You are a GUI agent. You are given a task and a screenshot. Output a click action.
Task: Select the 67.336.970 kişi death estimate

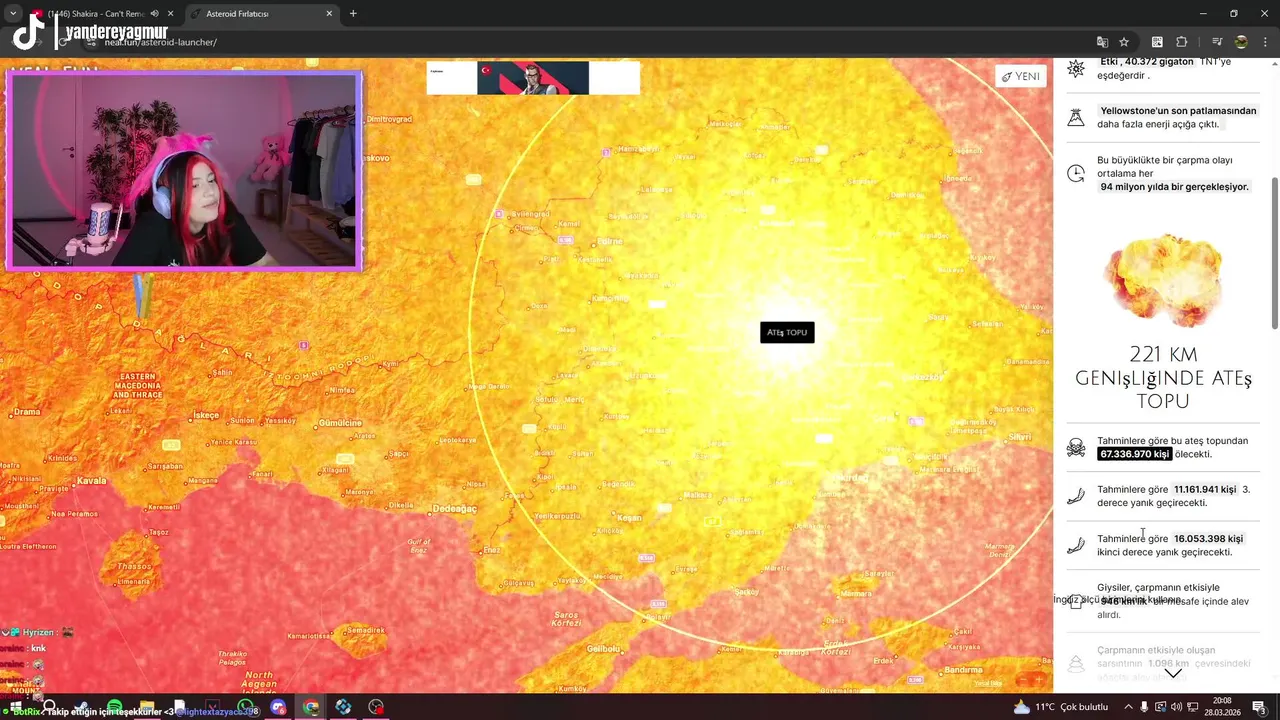coord(1134,454)
